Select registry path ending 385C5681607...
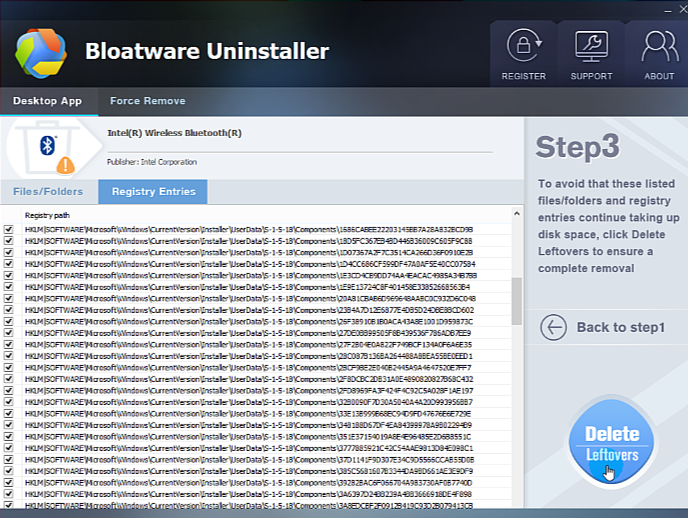The image size is (688, 518). click(x=249, y=471)
